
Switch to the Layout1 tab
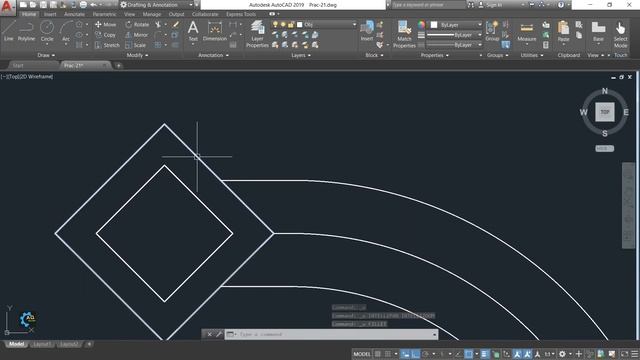click(x=42, y=344)
